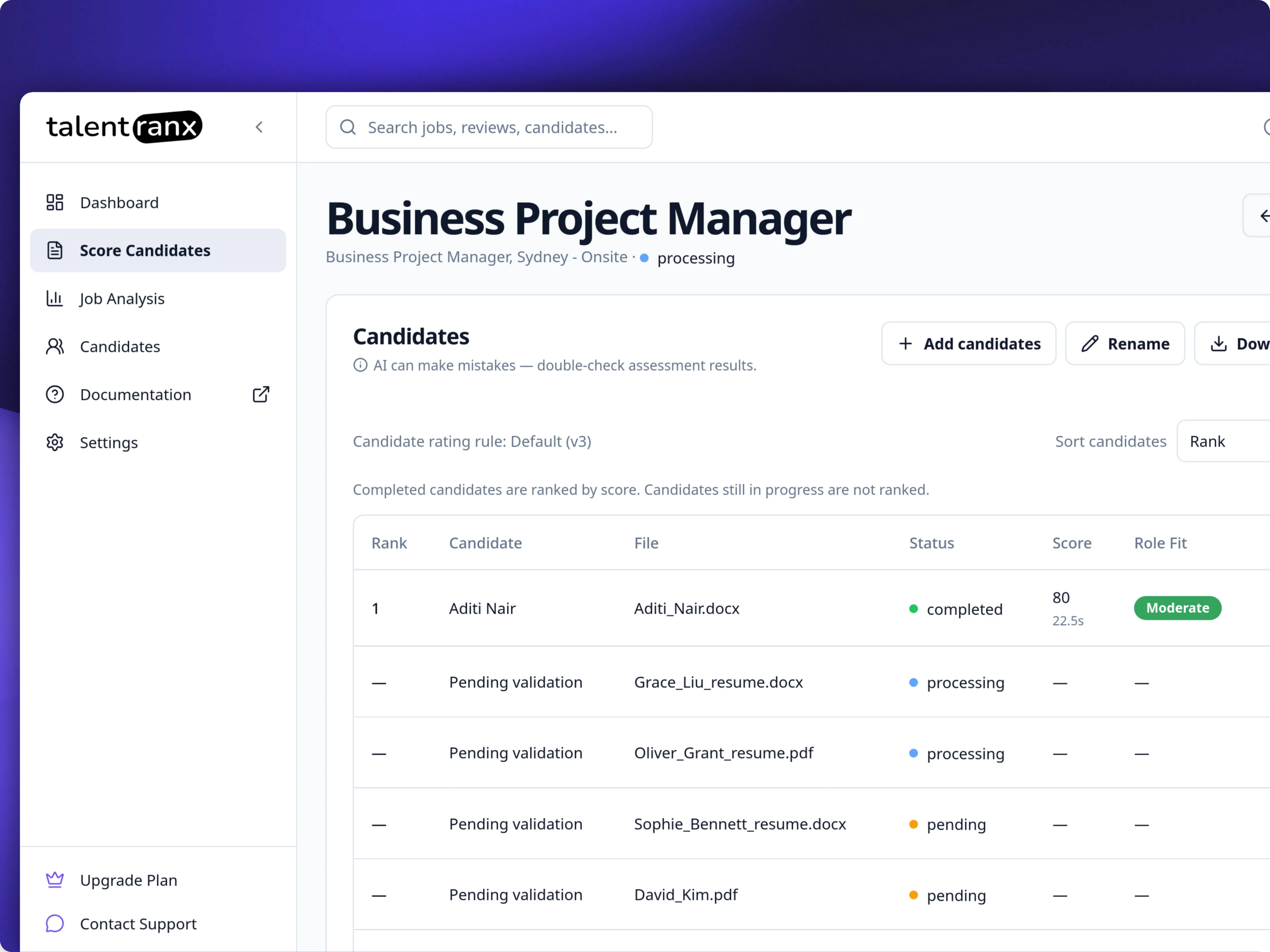Viewport: 1270px width, 952px height.
Task: Click the Candidates people icon
Action: (x=55, y=347)
